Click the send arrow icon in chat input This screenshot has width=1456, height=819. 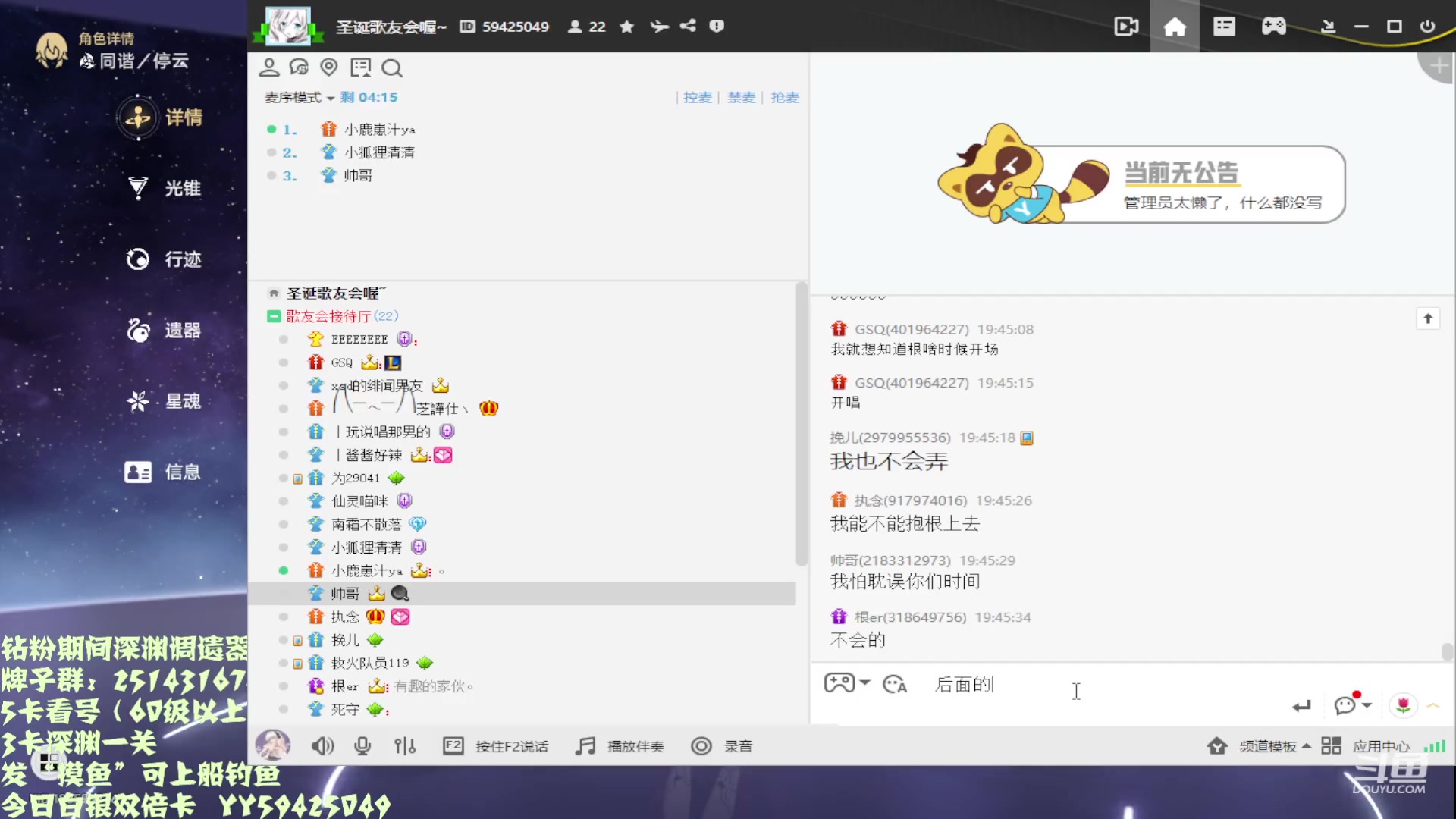pos(1301,706)
